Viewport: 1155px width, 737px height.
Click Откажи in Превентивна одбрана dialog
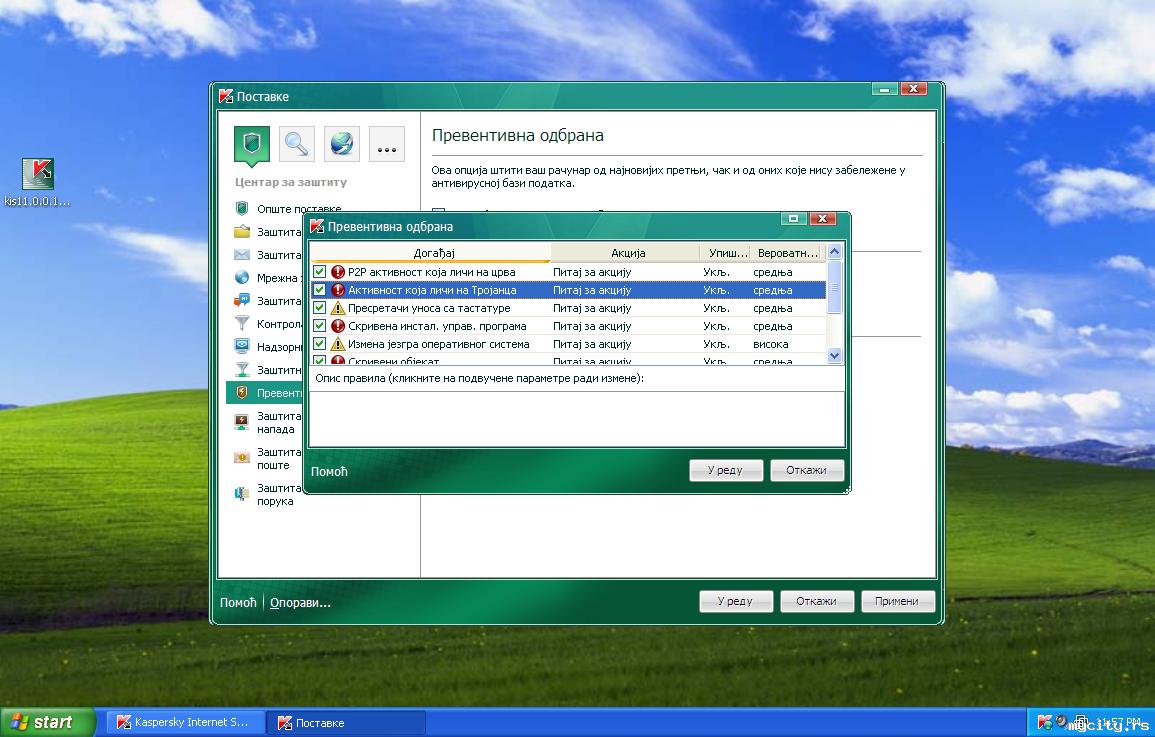[807, 470]
